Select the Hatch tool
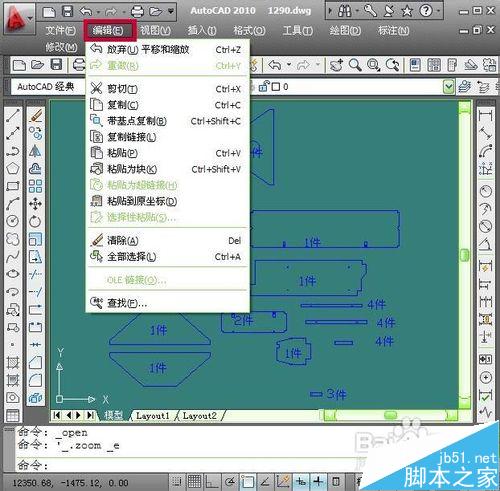This screenshot has height=491, width=500. point(13,362)
